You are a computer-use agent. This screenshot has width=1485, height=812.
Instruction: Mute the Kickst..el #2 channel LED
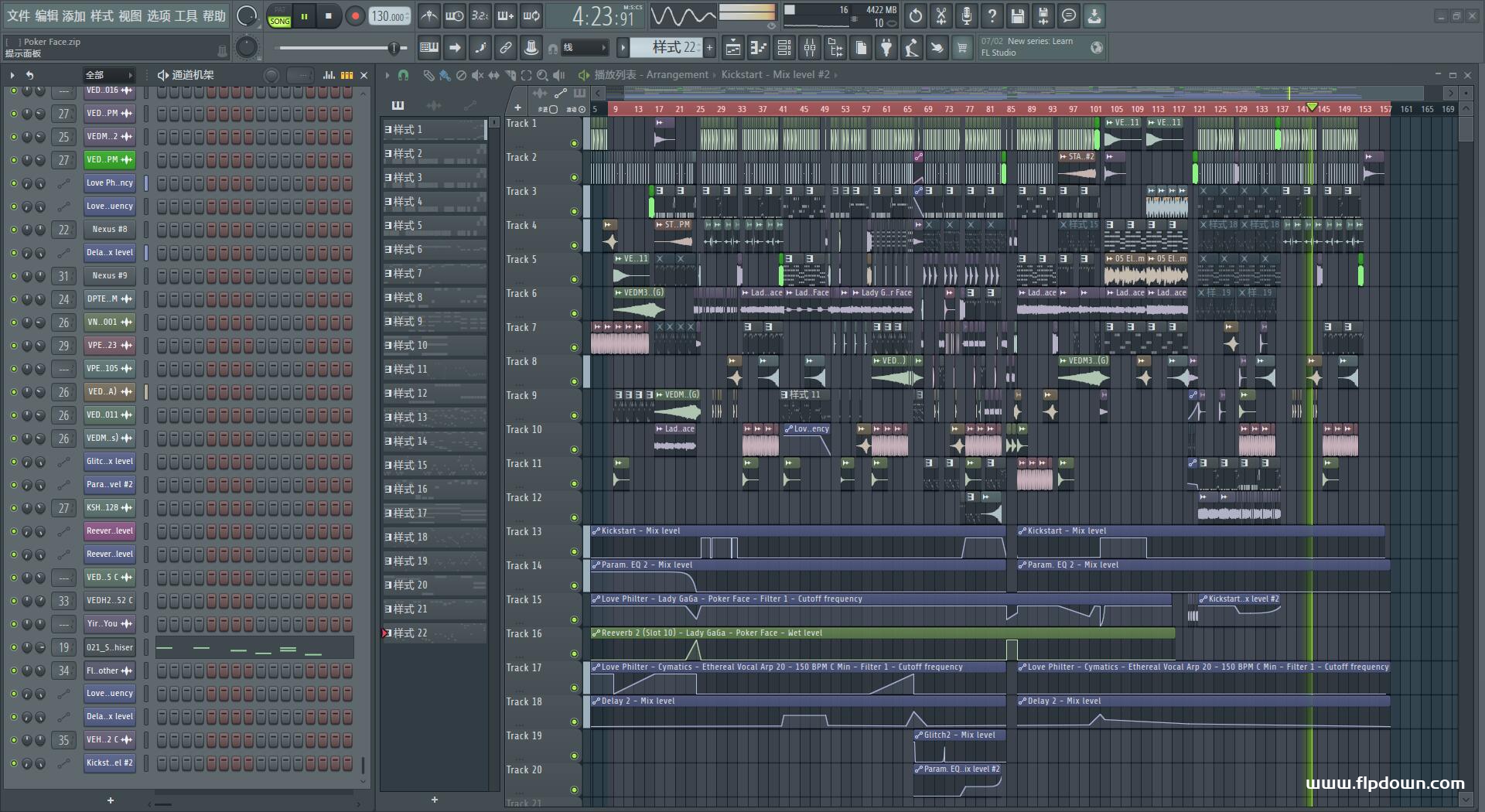point(13,763)
